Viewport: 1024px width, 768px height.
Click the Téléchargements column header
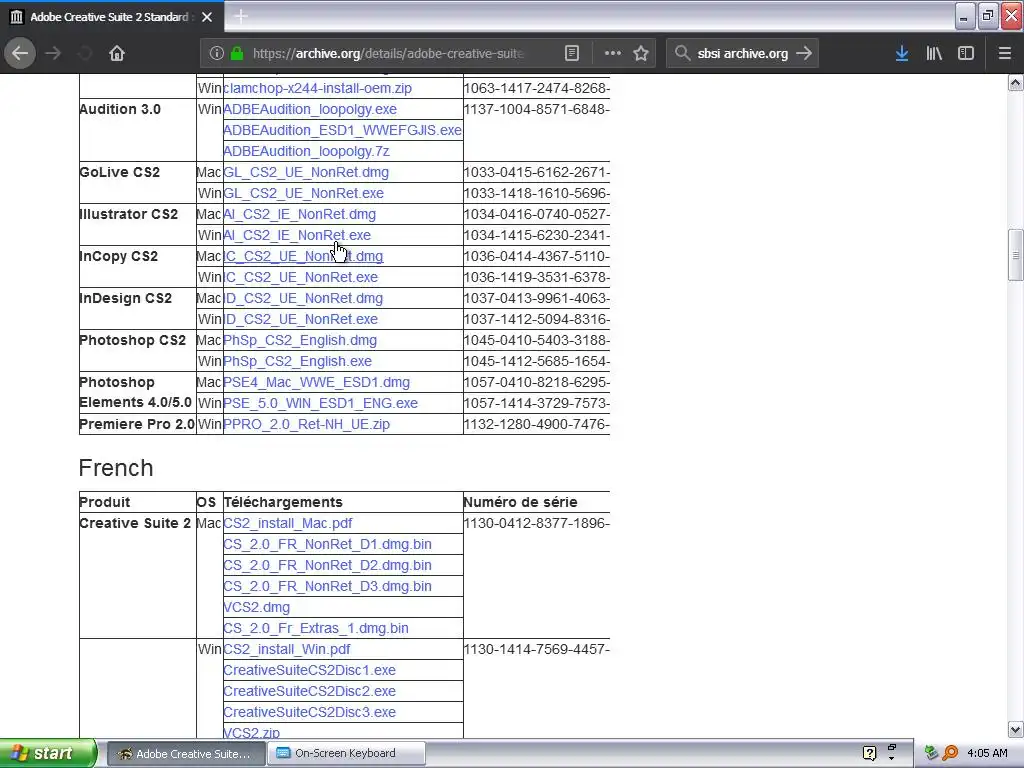pyautogui.click(x=283, y=502)
